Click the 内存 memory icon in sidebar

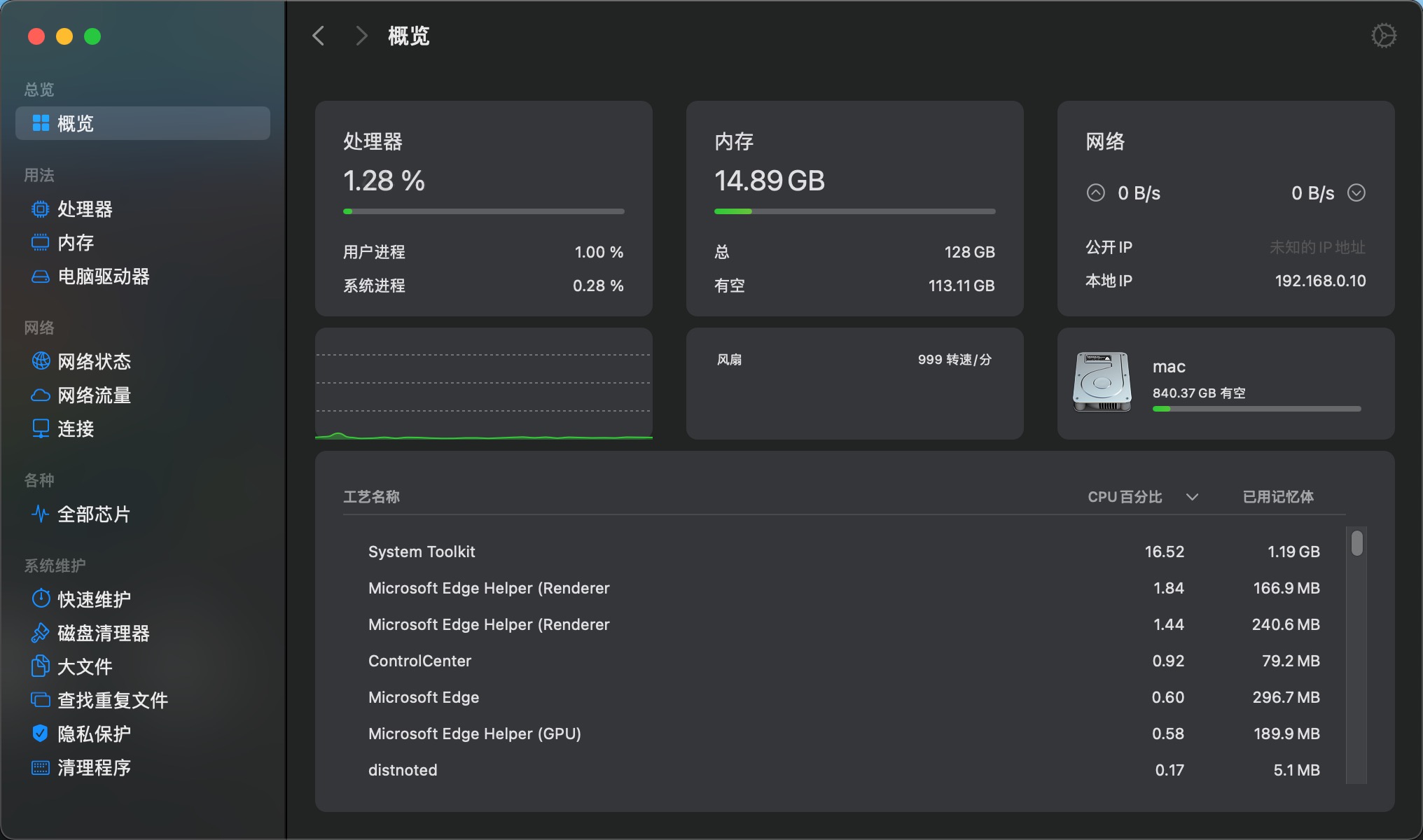tap(41, 242)
